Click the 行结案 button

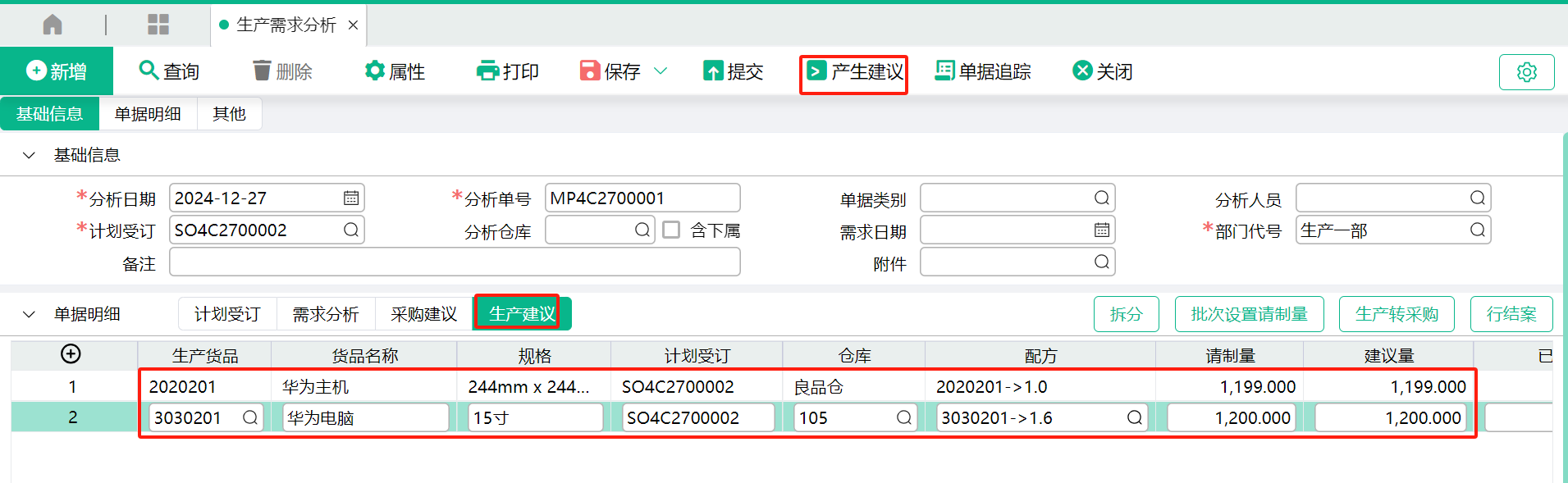pyautogui.click(x=1511, y=314)
